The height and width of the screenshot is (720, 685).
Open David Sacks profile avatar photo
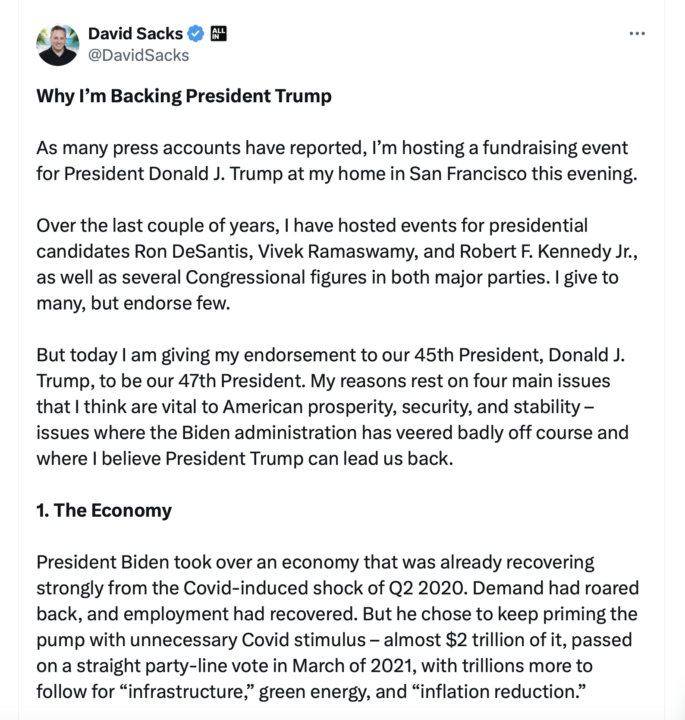[57, 44]
